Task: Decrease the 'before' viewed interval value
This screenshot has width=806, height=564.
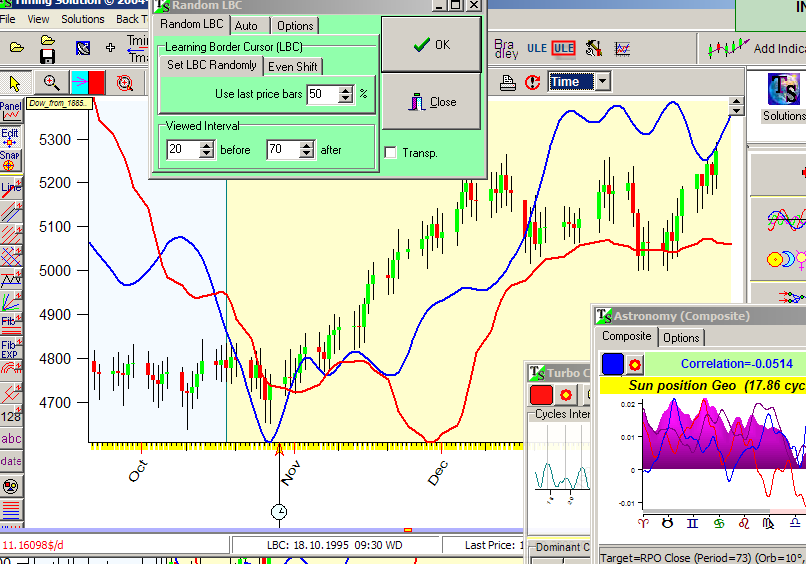Action: [x=207, y=154]
